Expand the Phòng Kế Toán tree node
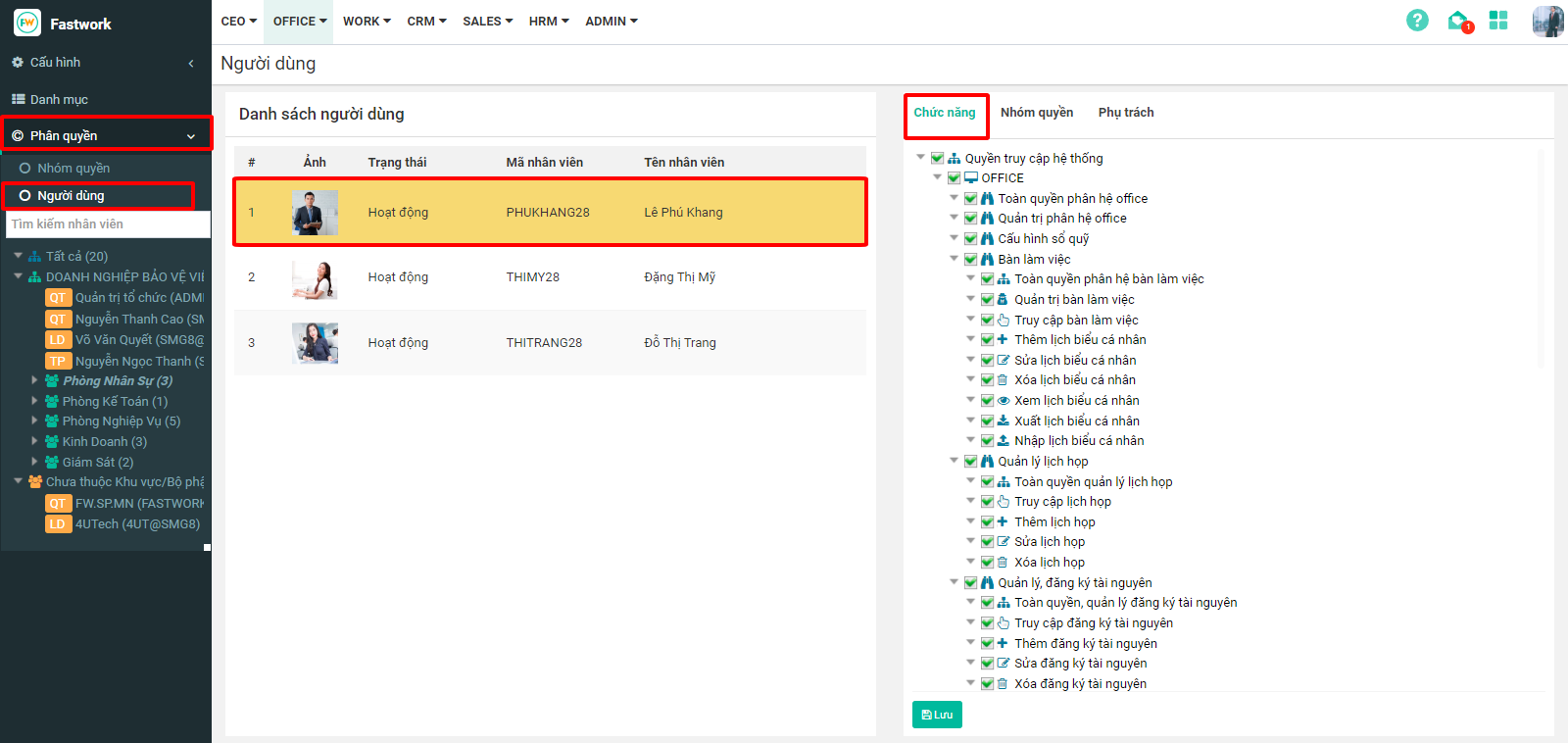 35,401
